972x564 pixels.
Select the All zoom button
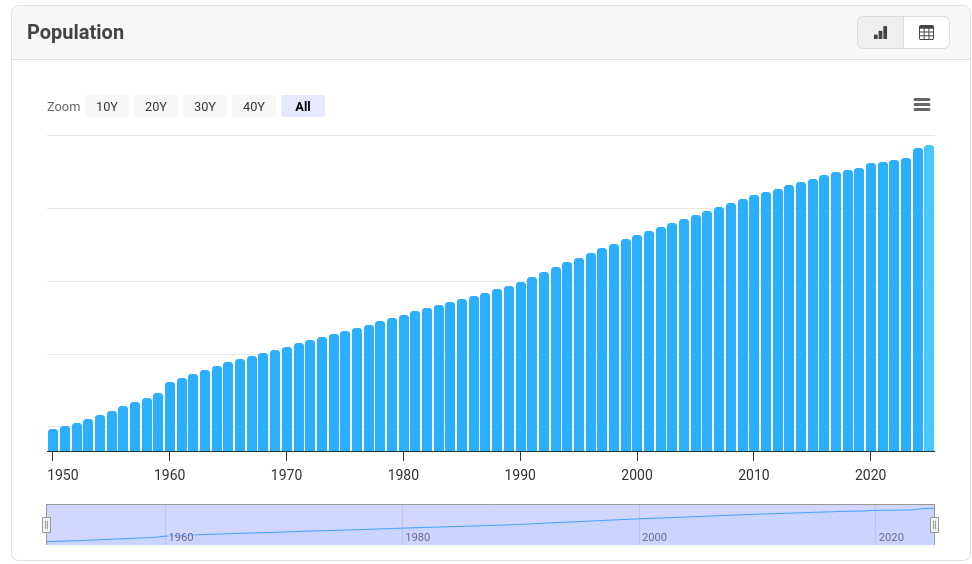[303, 106]
